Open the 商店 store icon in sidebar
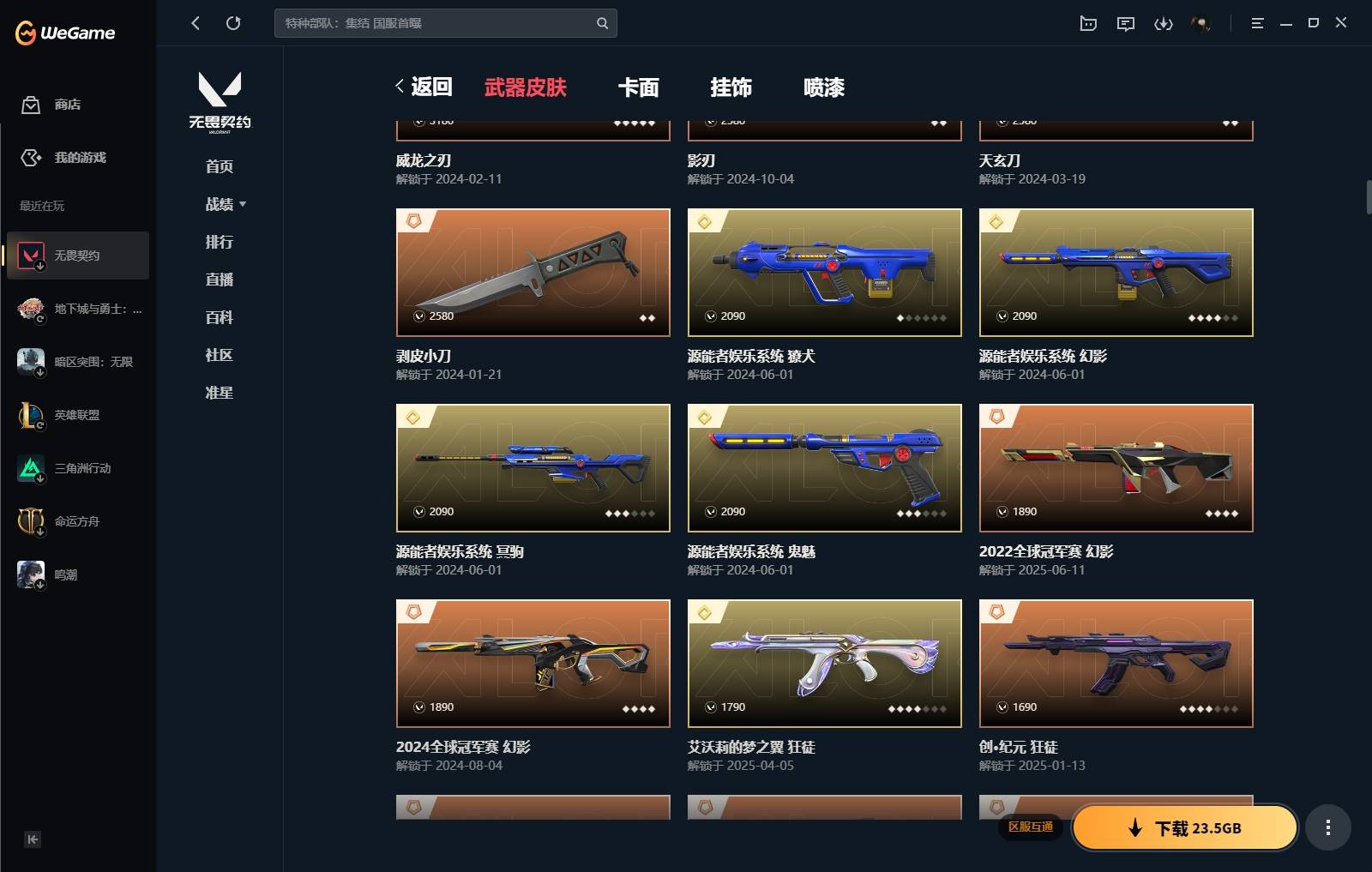Viewport: 1372px width, 872px height. click(31, 105)
